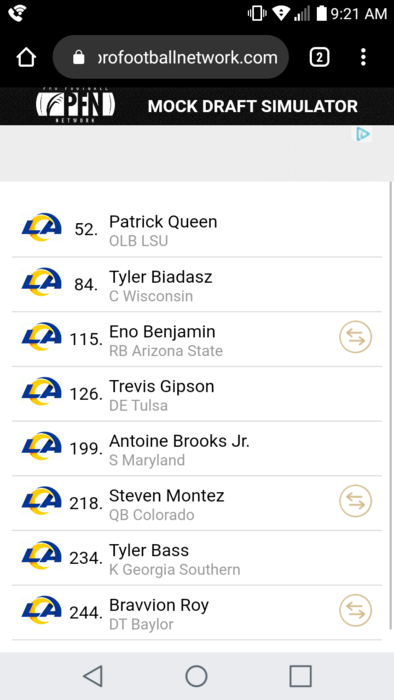The image size is (394, 700).
Task: Select the Tyler Bass pick at 234
Action: coord(197,558)
